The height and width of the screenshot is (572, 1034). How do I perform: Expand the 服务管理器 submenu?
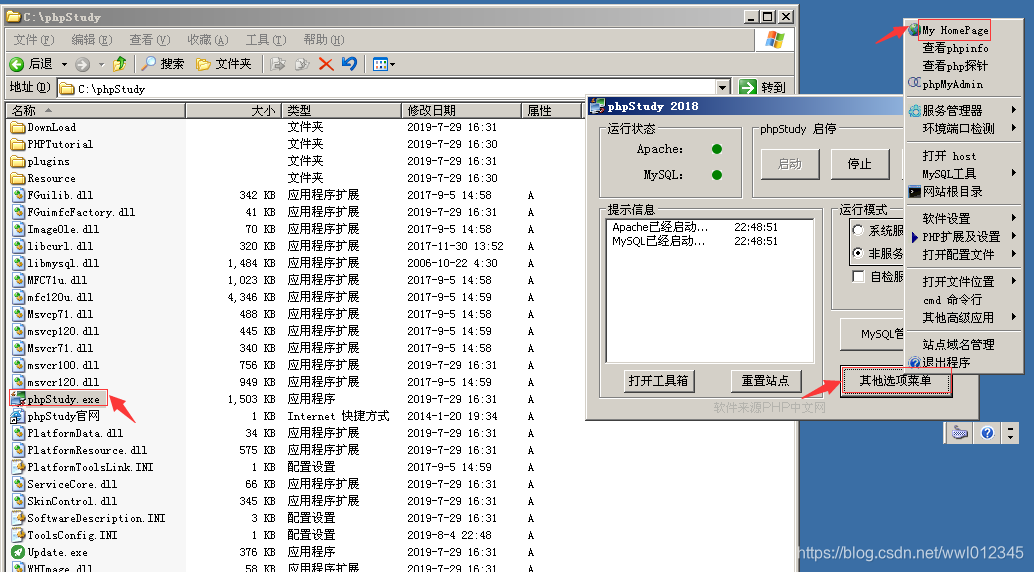click(x=963, y=110)
